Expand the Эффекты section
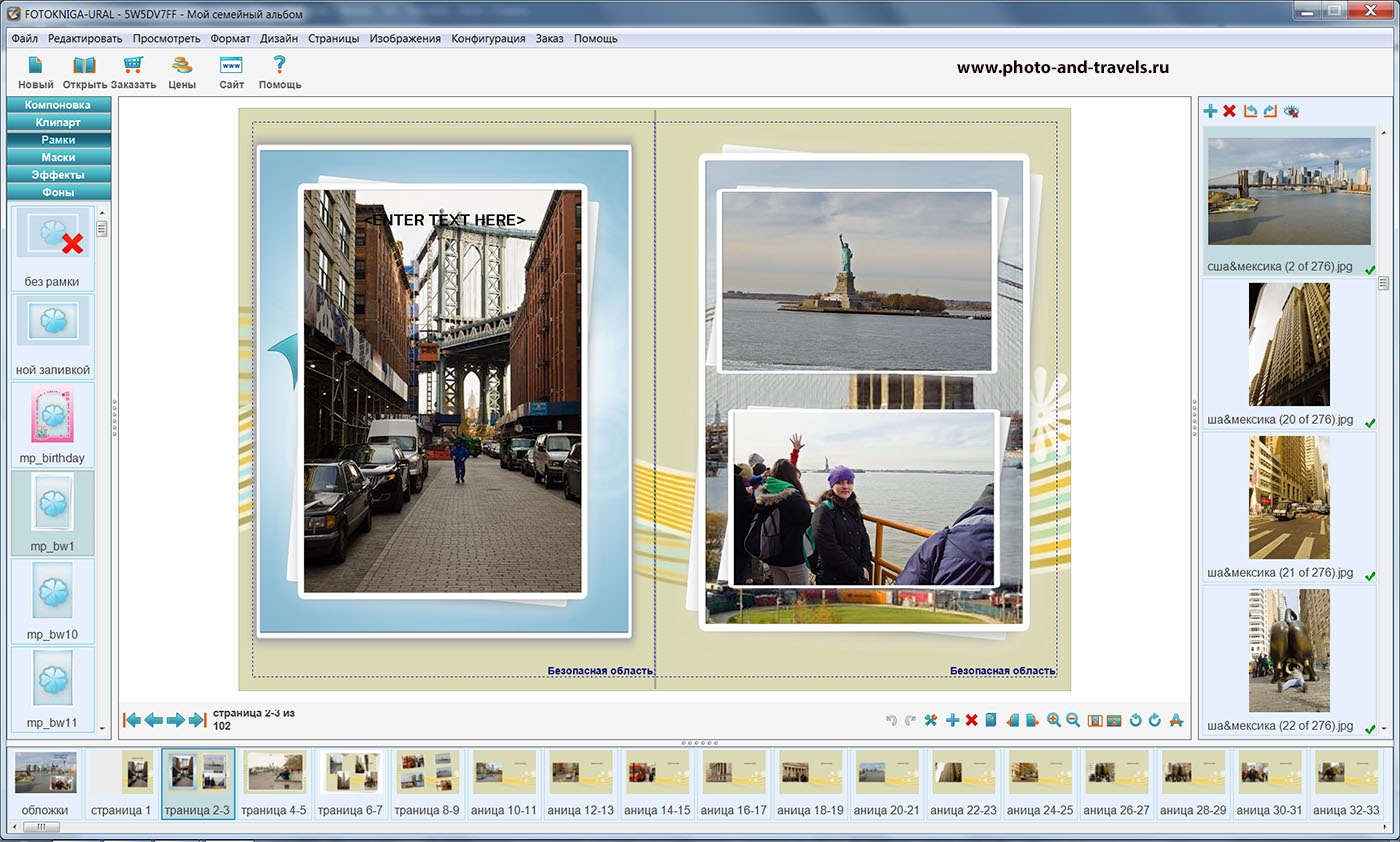 coord(58,175)
